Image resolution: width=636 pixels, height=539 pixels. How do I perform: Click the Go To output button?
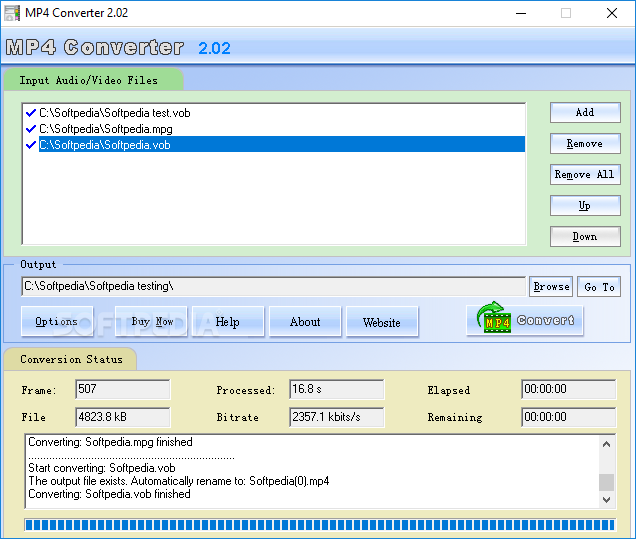tap(599, 287)
